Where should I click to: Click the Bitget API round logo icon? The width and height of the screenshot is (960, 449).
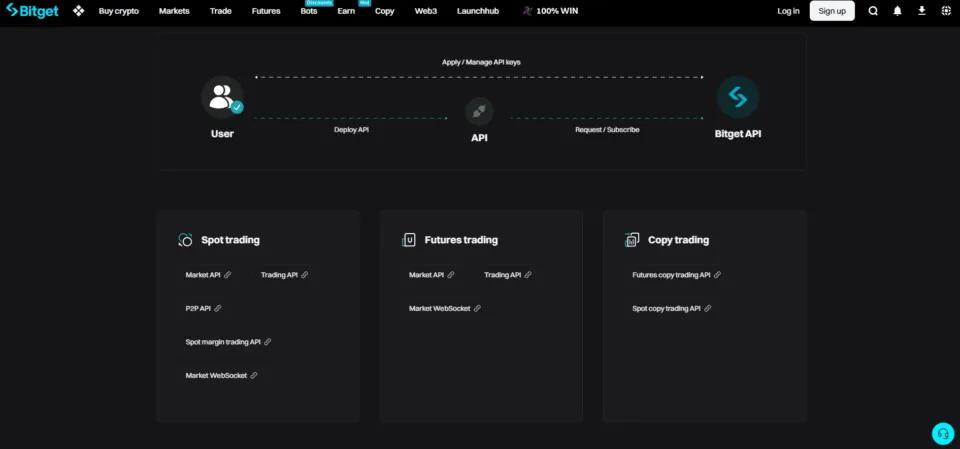click(x=738, y=97)
